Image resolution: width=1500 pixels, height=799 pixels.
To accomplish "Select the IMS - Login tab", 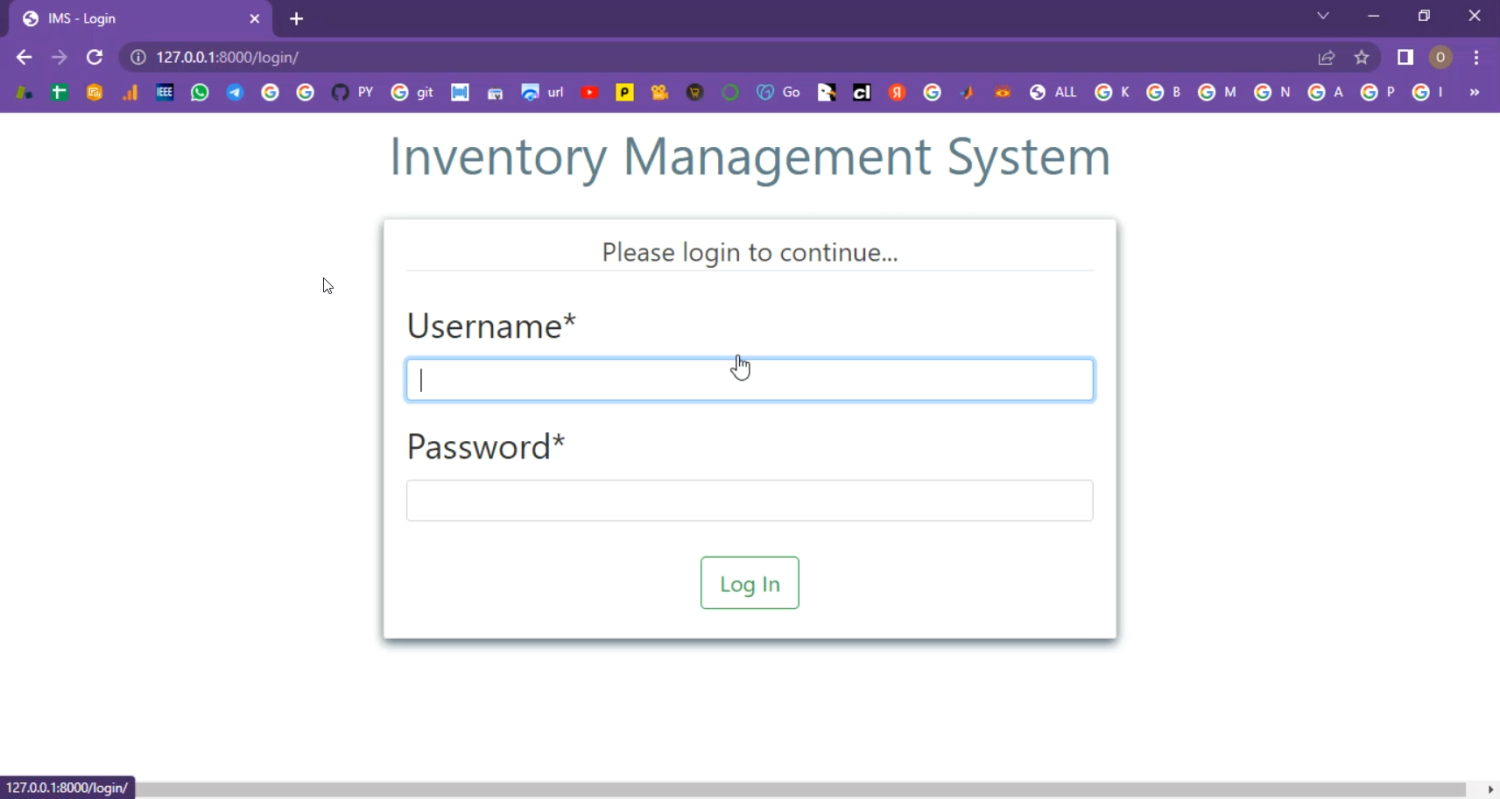I will [140, 19].
